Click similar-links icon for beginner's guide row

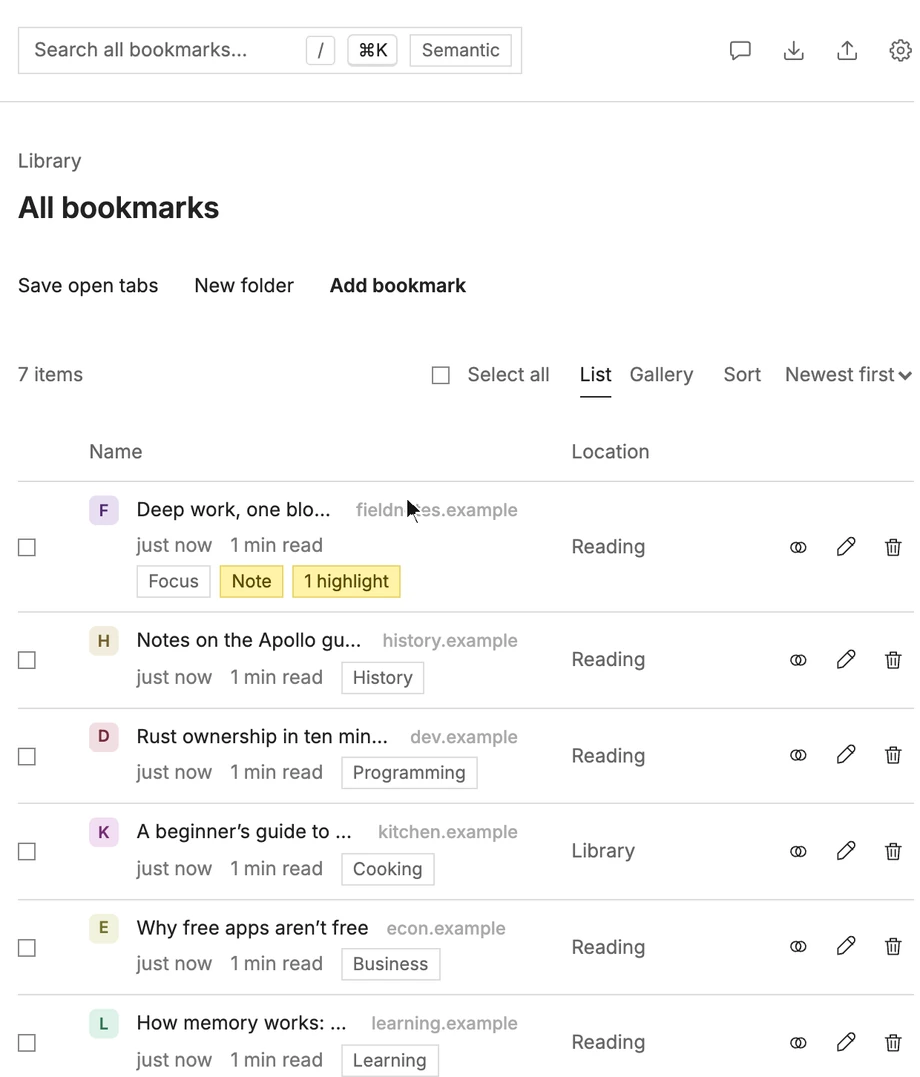[798, 852]
